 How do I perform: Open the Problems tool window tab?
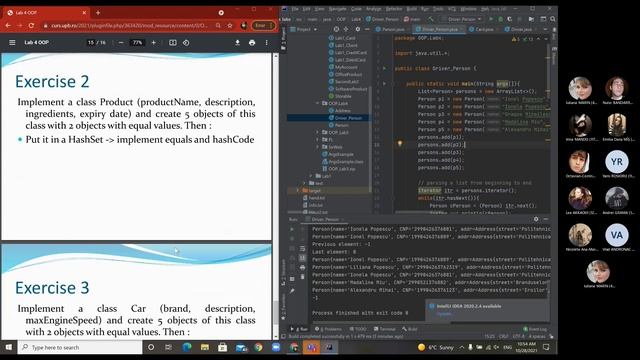point(328,329)
